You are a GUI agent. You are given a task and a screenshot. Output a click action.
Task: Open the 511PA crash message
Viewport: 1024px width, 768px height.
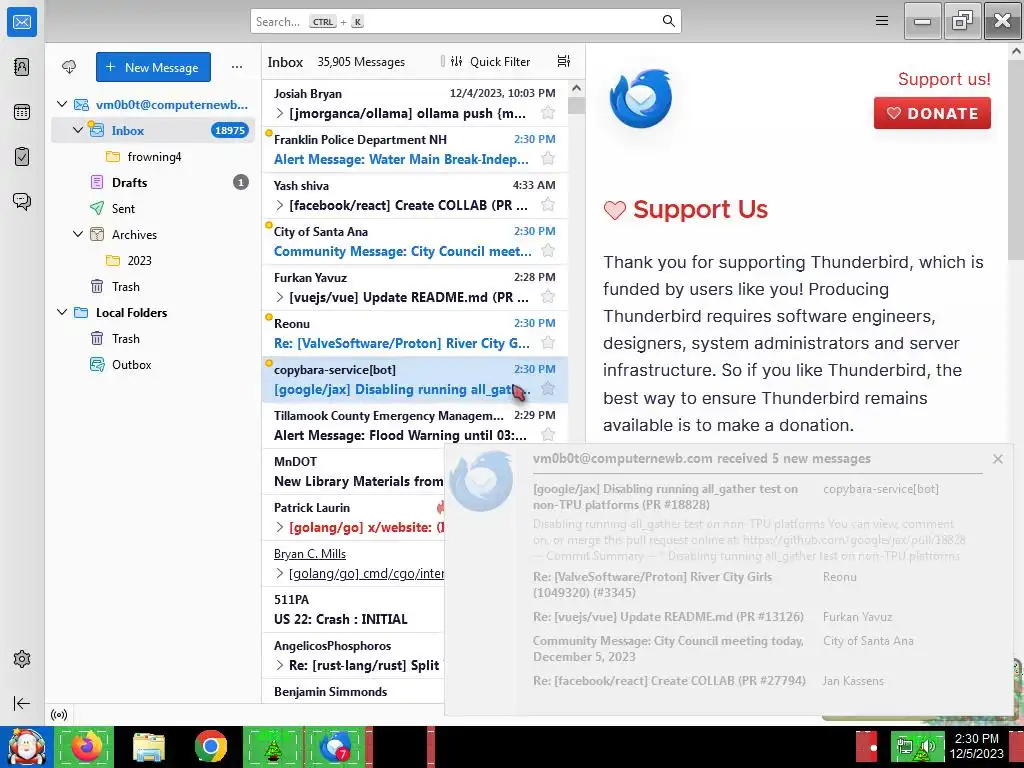click(353, 609)
